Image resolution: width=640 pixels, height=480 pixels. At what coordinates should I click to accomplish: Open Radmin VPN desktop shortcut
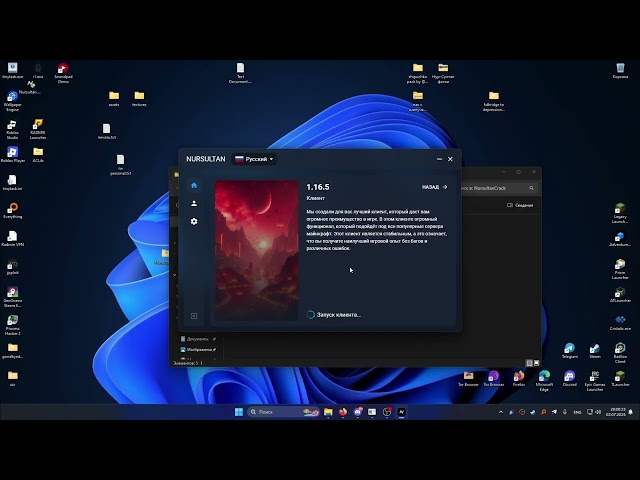point(12,239)
